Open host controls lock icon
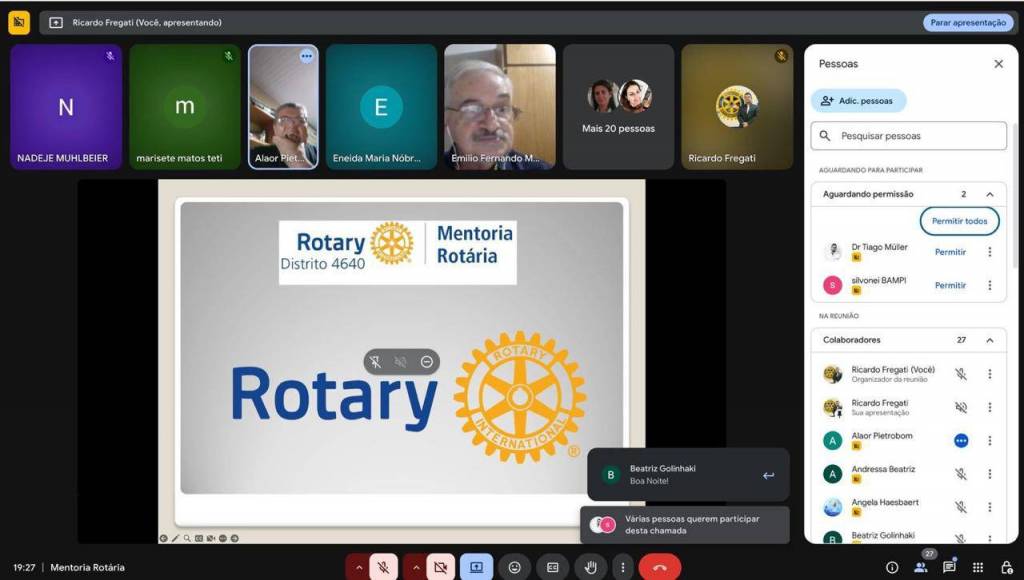This screenshot has height=580, width=1024. point(1006,567)
